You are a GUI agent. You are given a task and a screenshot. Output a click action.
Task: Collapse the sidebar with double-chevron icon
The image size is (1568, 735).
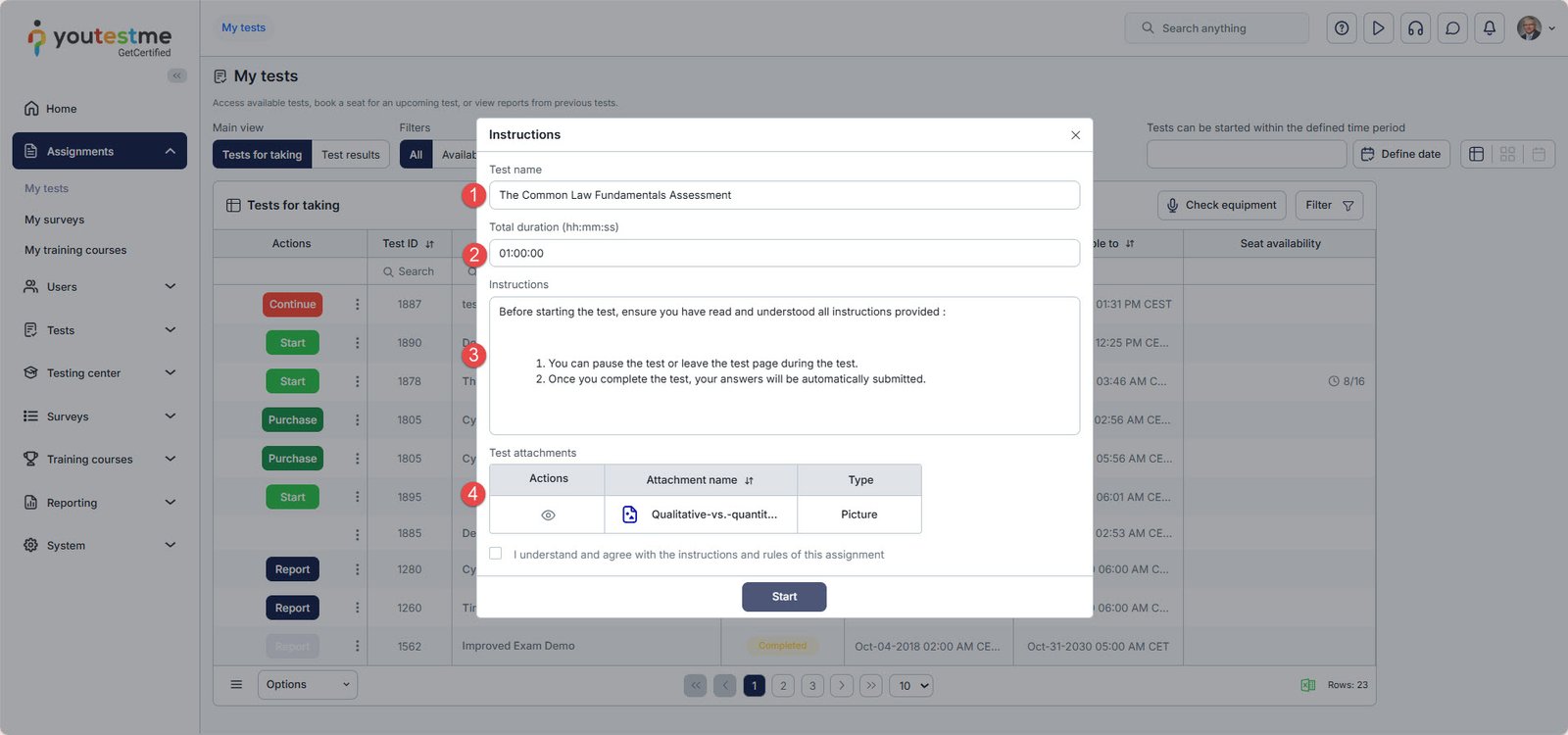click(x=176, y=75)
